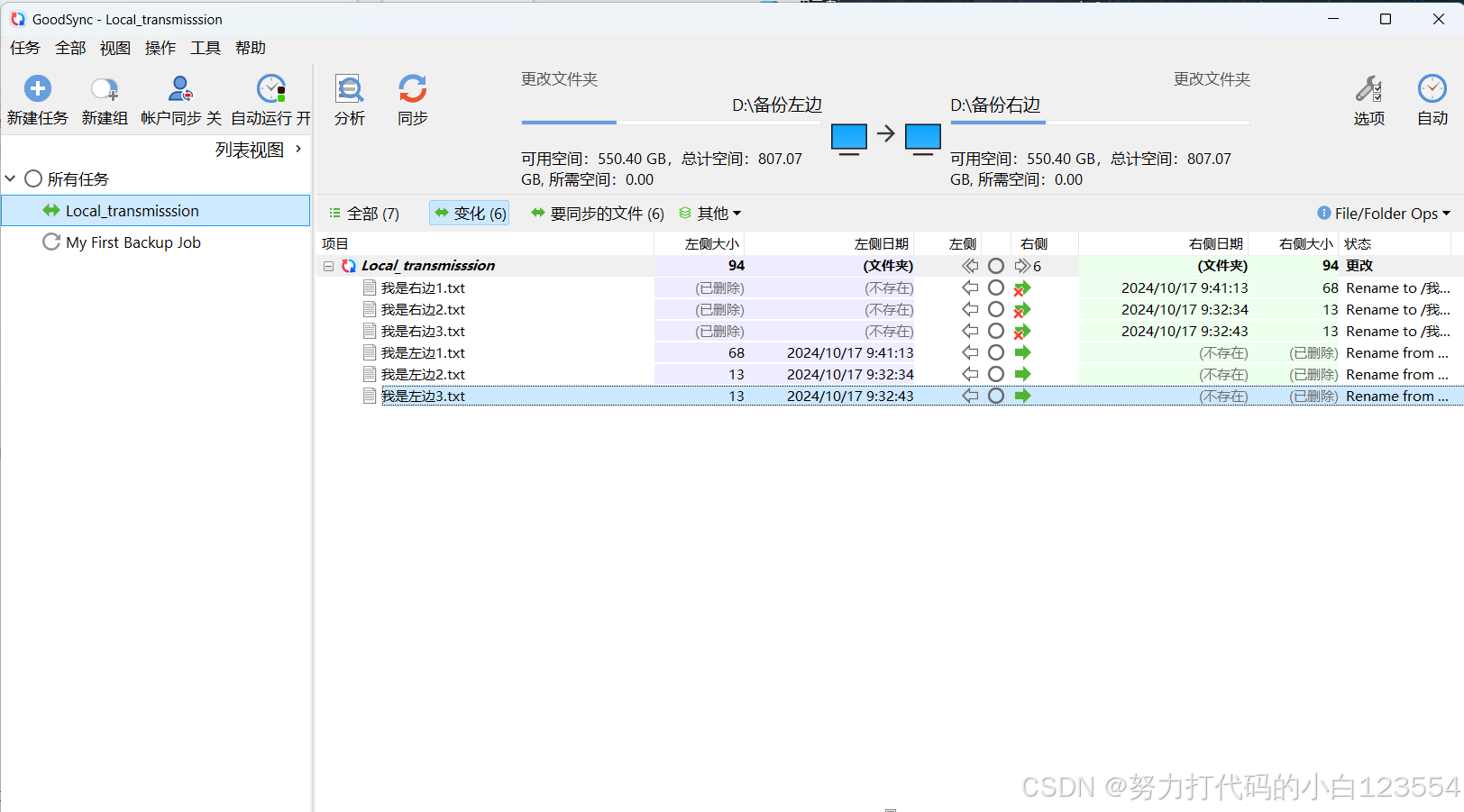Click right 更改文件夹 link
Screen dimensions: 1464x812
click(x=1212, y=79)
